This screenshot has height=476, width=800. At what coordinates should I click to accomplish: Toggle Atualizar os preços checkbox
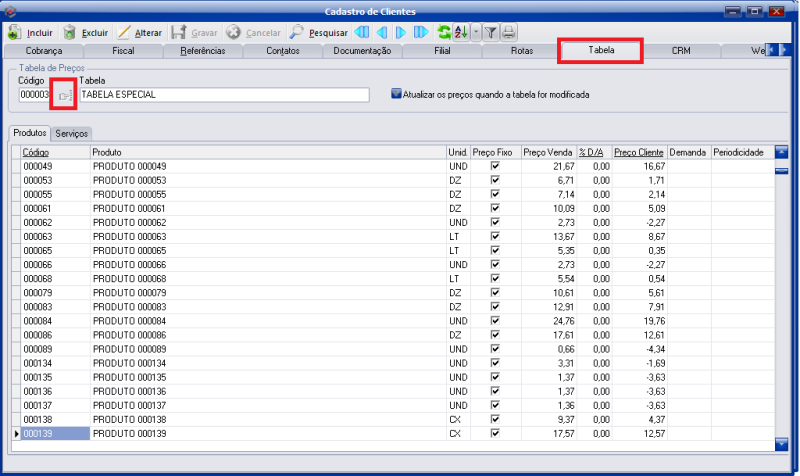click(396, 94)
